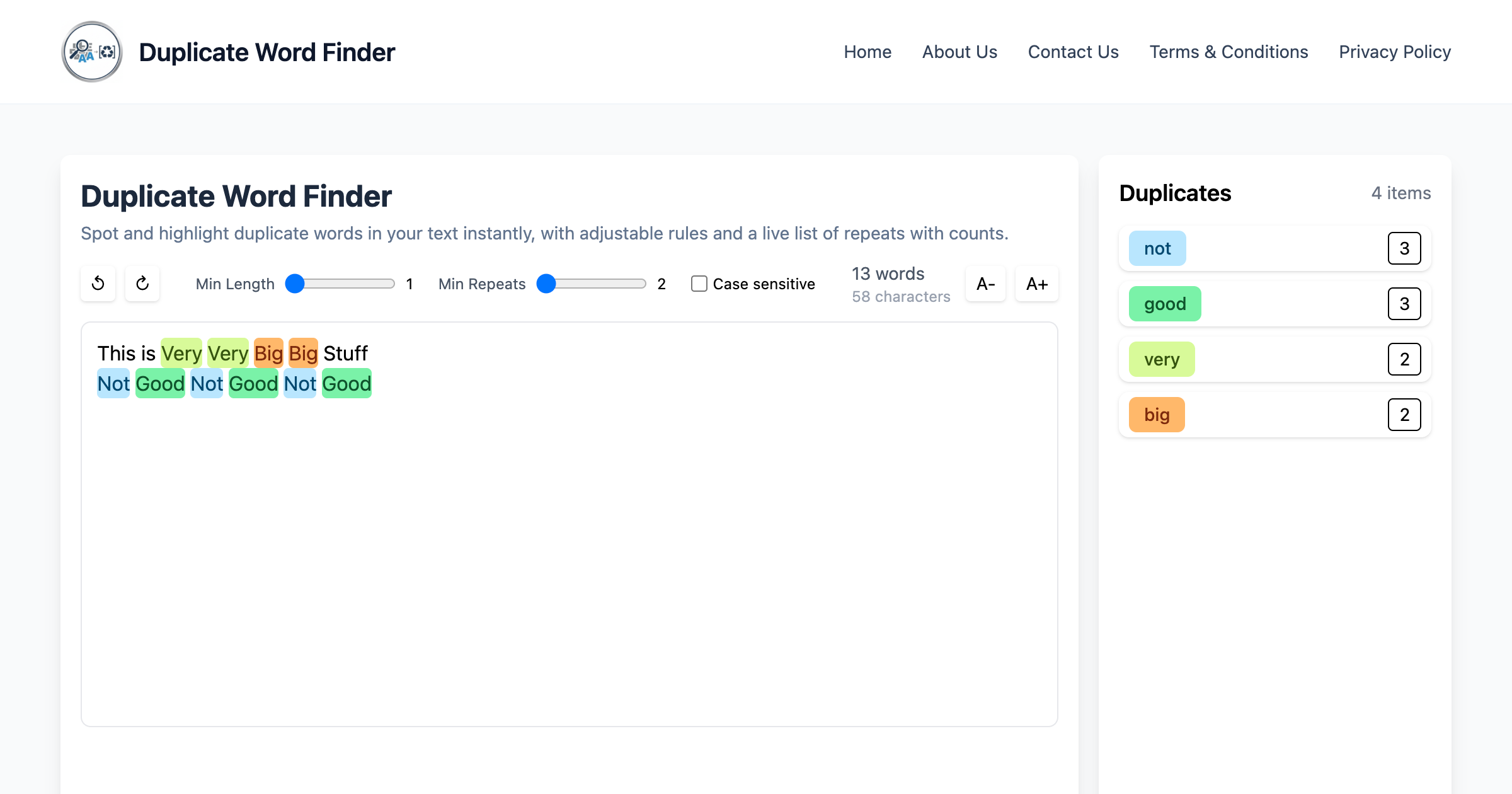1512x794 pixels.
Task: Decrease font size with A- button
Action: 985,284
